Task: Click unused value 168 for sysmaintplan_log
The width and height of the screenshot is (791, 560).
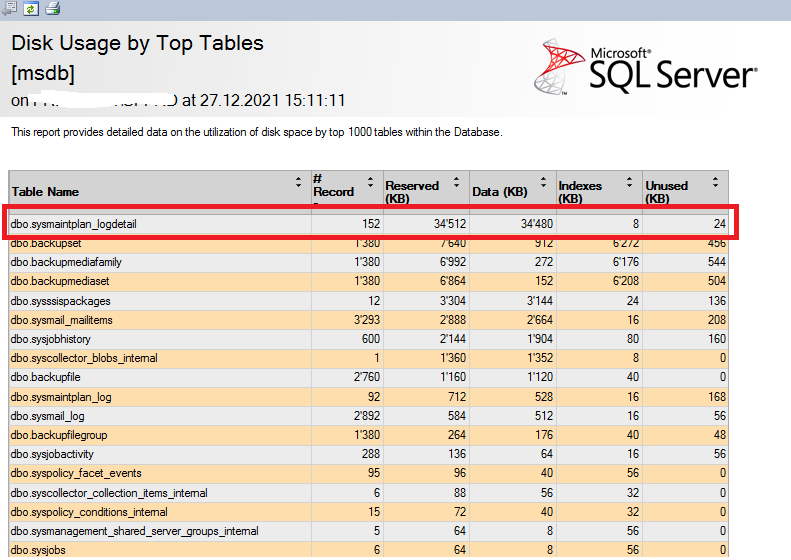Action: (x=717, y=397)
